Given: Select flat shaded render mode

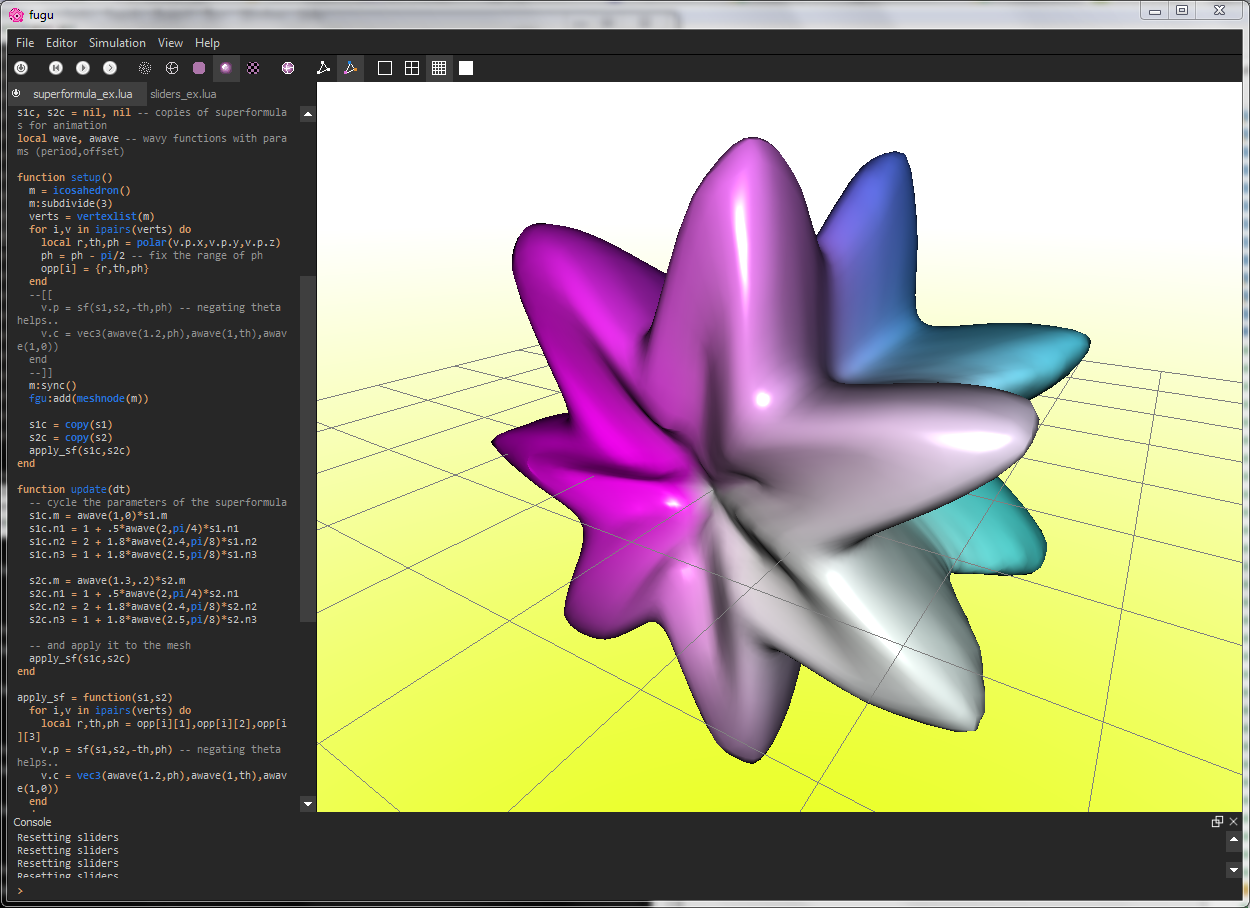Looking at the screenshot, I should [199, 68].
